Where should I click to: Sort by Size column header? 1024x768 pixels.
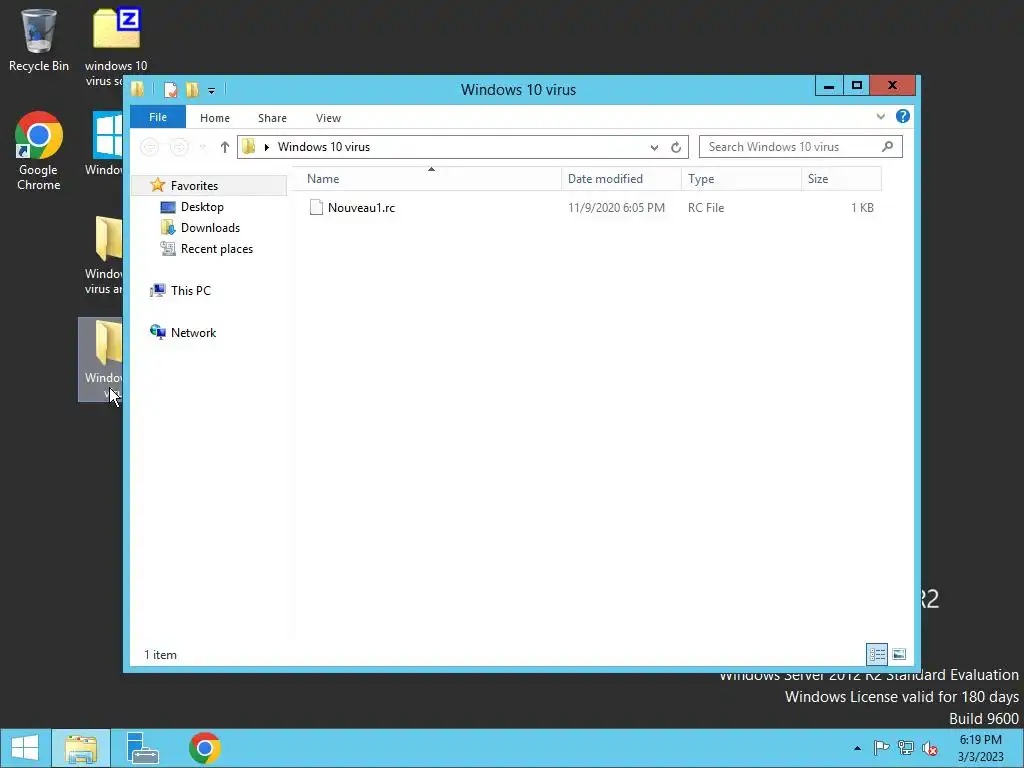[841, 179]
